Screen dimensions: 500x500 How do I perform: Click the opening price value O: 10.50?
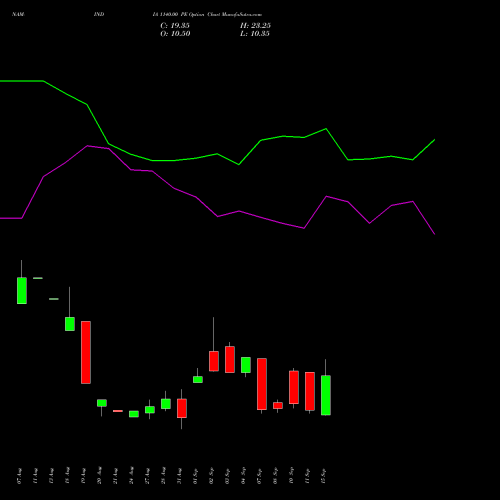175,33
